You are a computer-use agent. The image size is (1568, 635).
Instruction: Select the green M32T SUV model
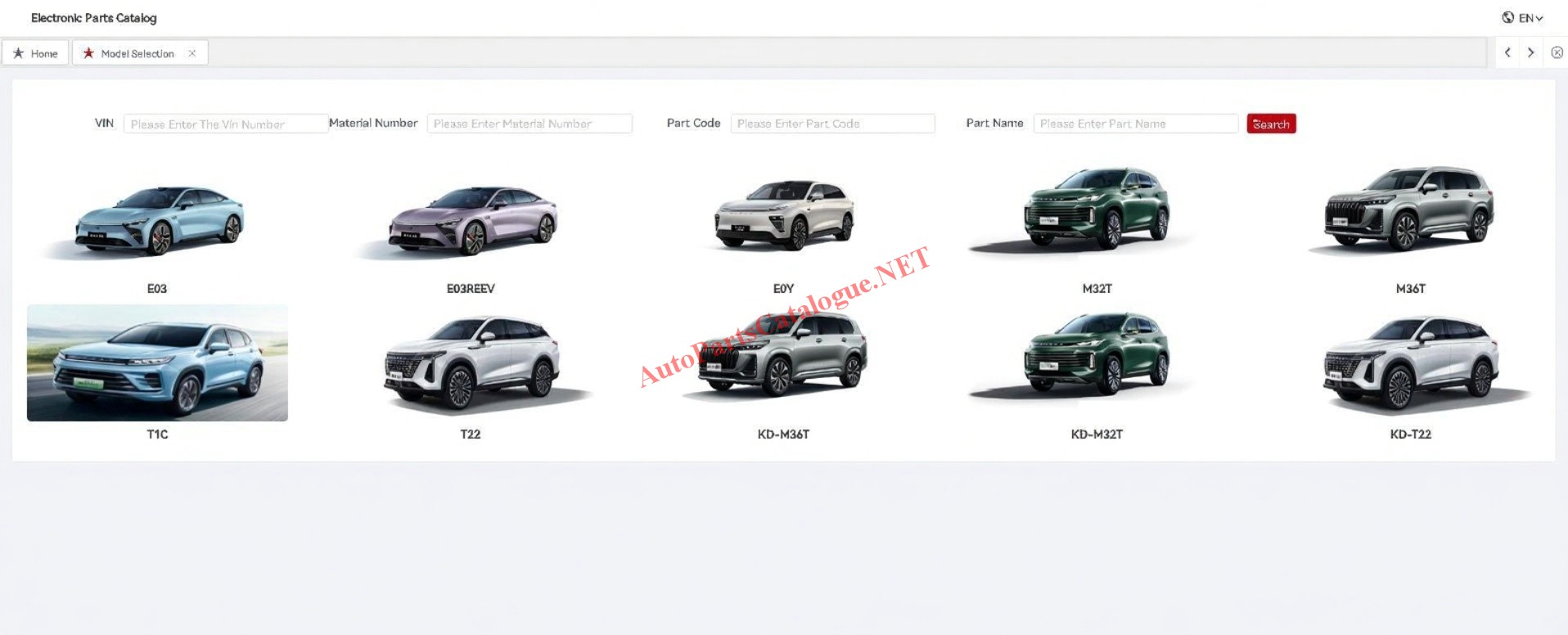(x=1097, y=209)
